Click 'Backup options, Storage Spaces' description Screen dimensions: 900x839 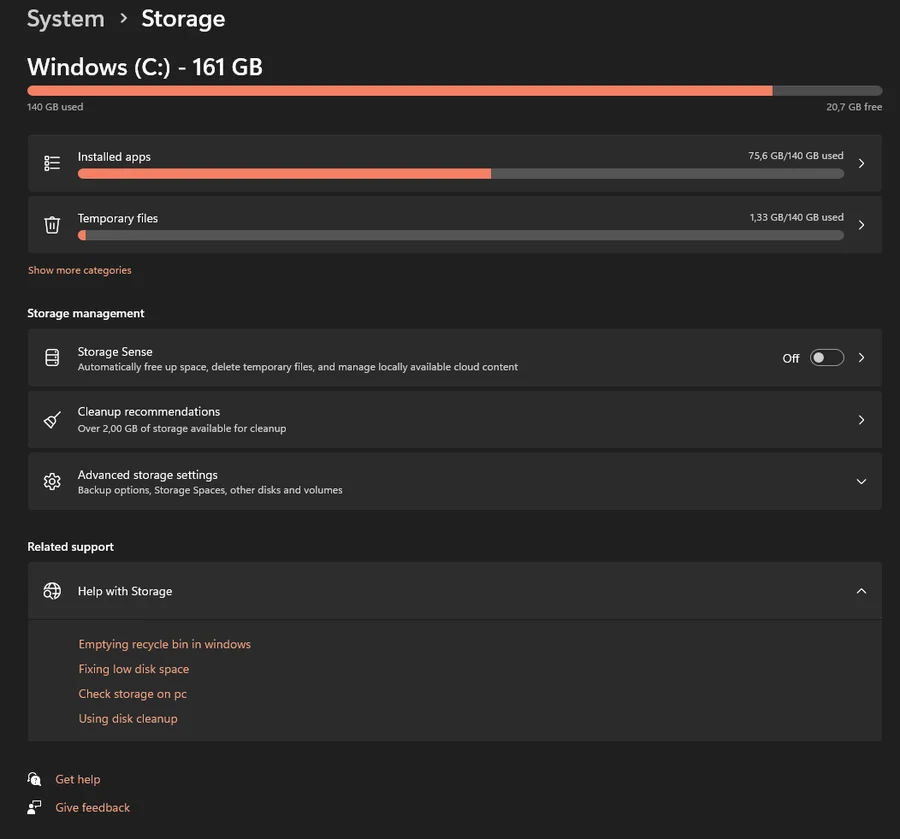pos(210,490)
